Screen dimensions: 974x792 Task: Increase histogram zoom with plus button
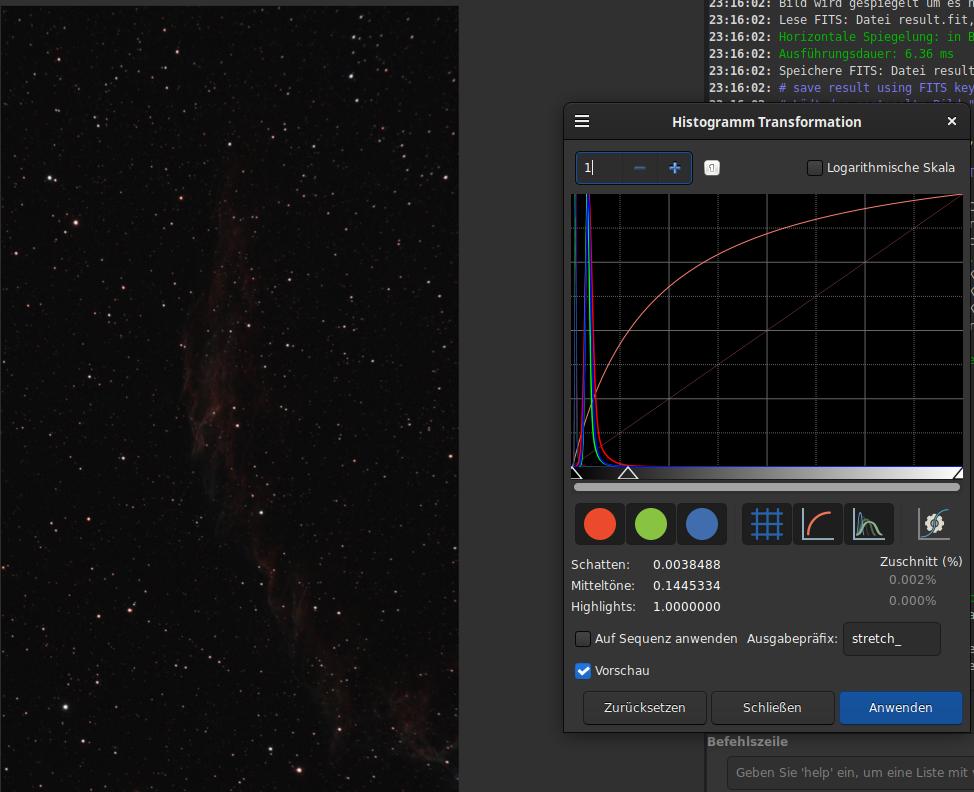pos(675,168)
